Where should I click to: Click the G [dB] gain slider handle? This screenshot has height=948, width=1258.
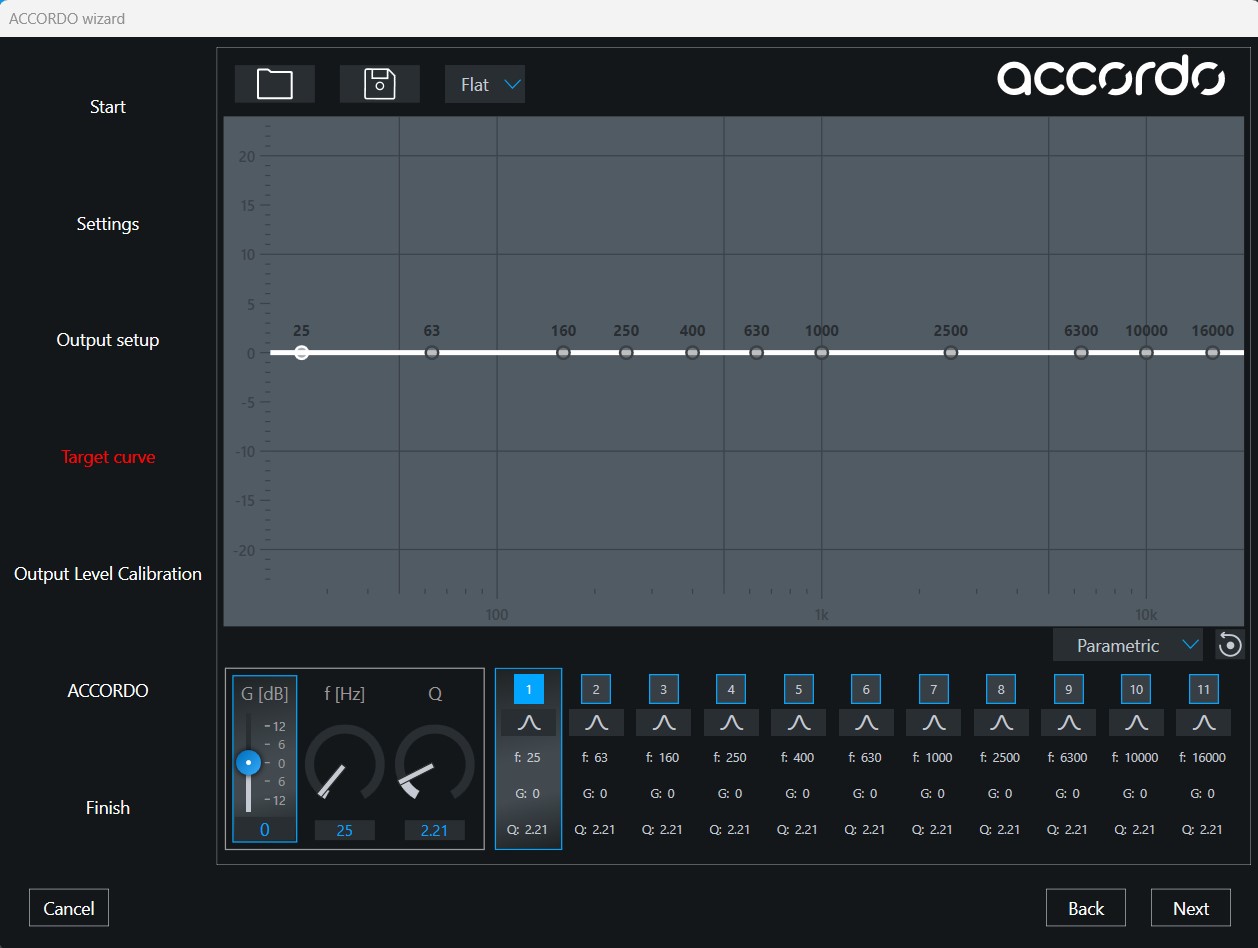[248, 763]
